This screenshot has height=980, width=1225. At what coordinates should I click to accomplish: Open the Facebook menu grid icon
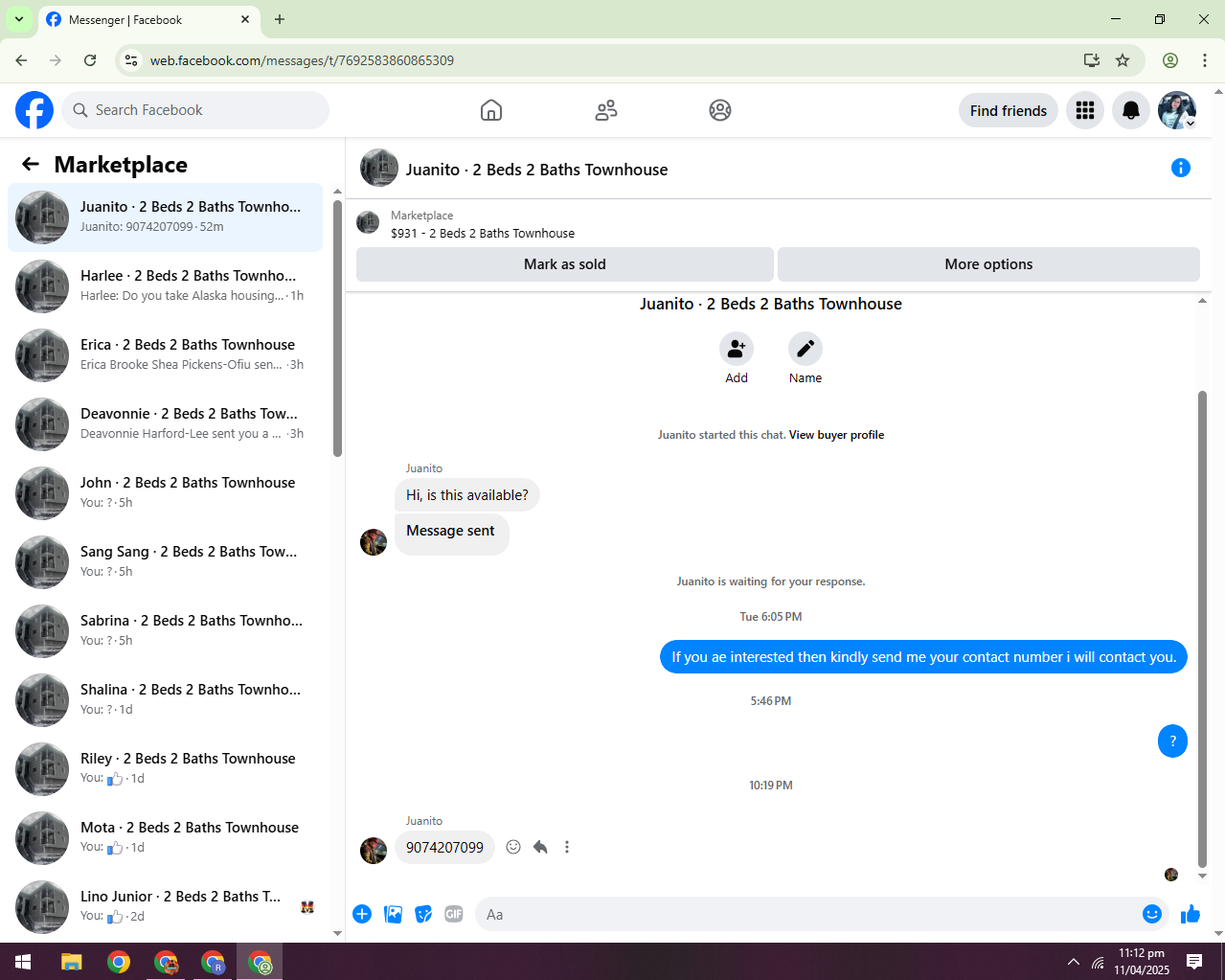click(1085, 111)
